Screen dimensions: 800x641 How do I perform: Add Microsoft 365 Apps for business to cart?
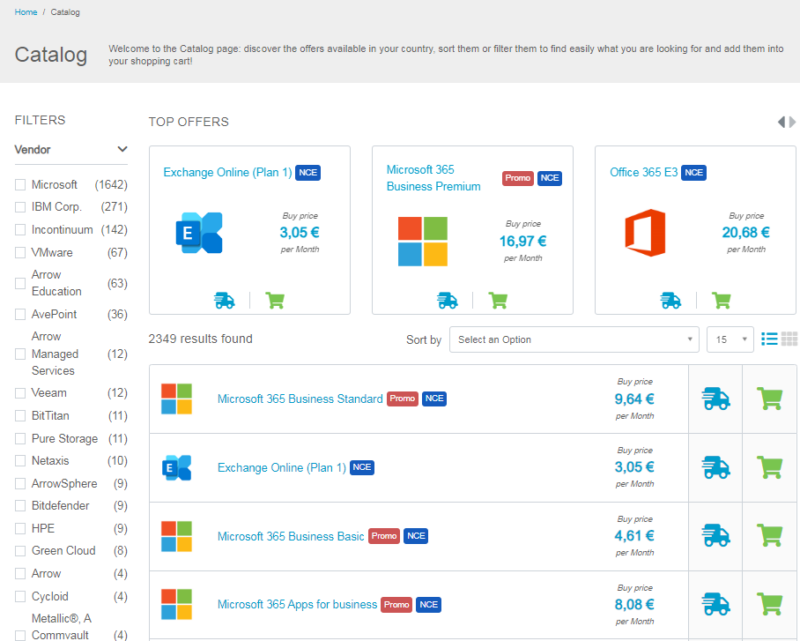tap(770, 604)
